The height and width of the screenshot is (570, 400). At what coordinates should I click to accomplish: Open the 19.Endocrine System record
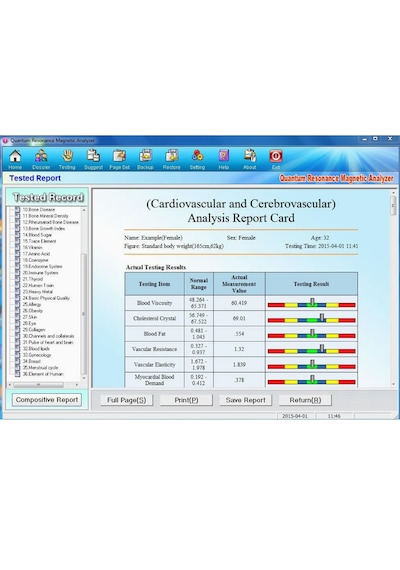(x=42, y=266)
